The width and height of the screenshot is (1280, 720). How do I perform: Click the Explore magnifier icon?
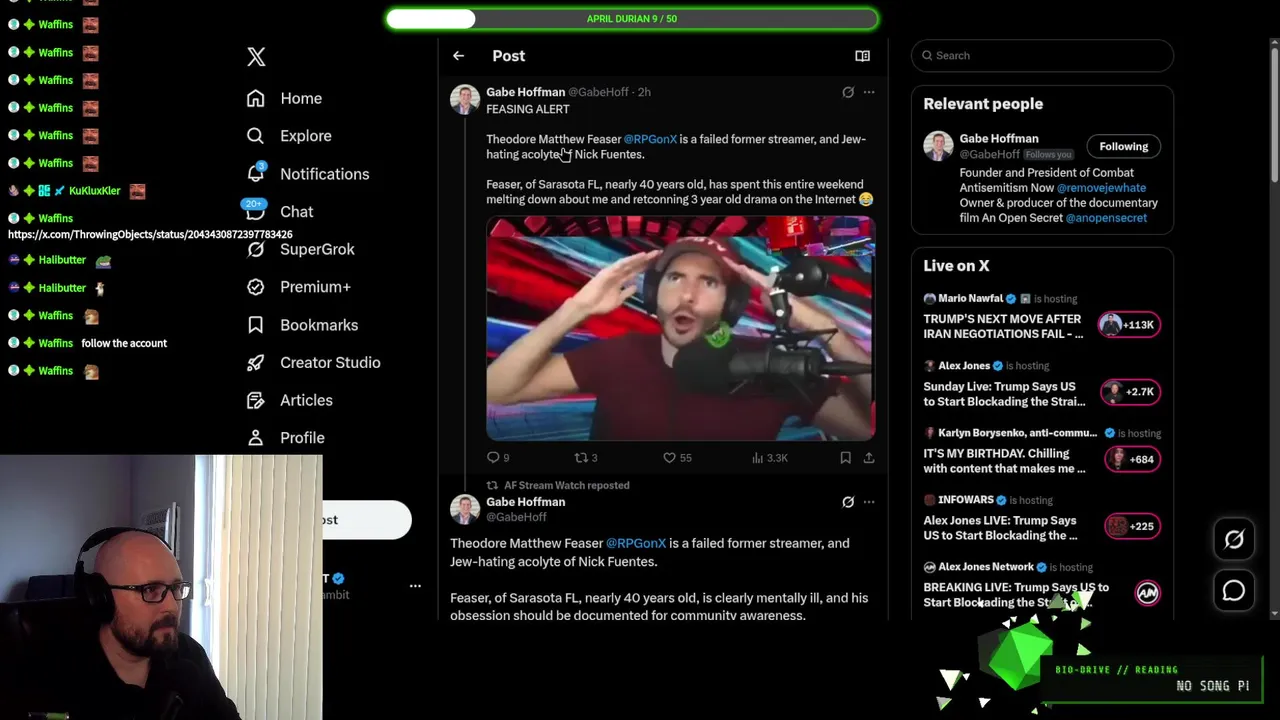click(x=256, y=136)
